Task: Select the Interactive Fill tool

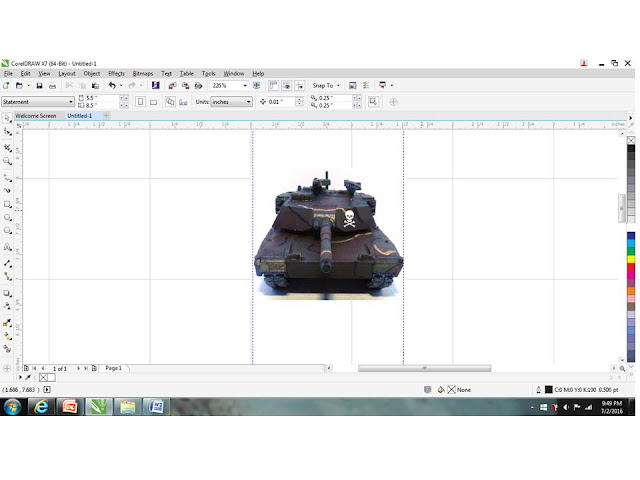Action: (7, 336)
